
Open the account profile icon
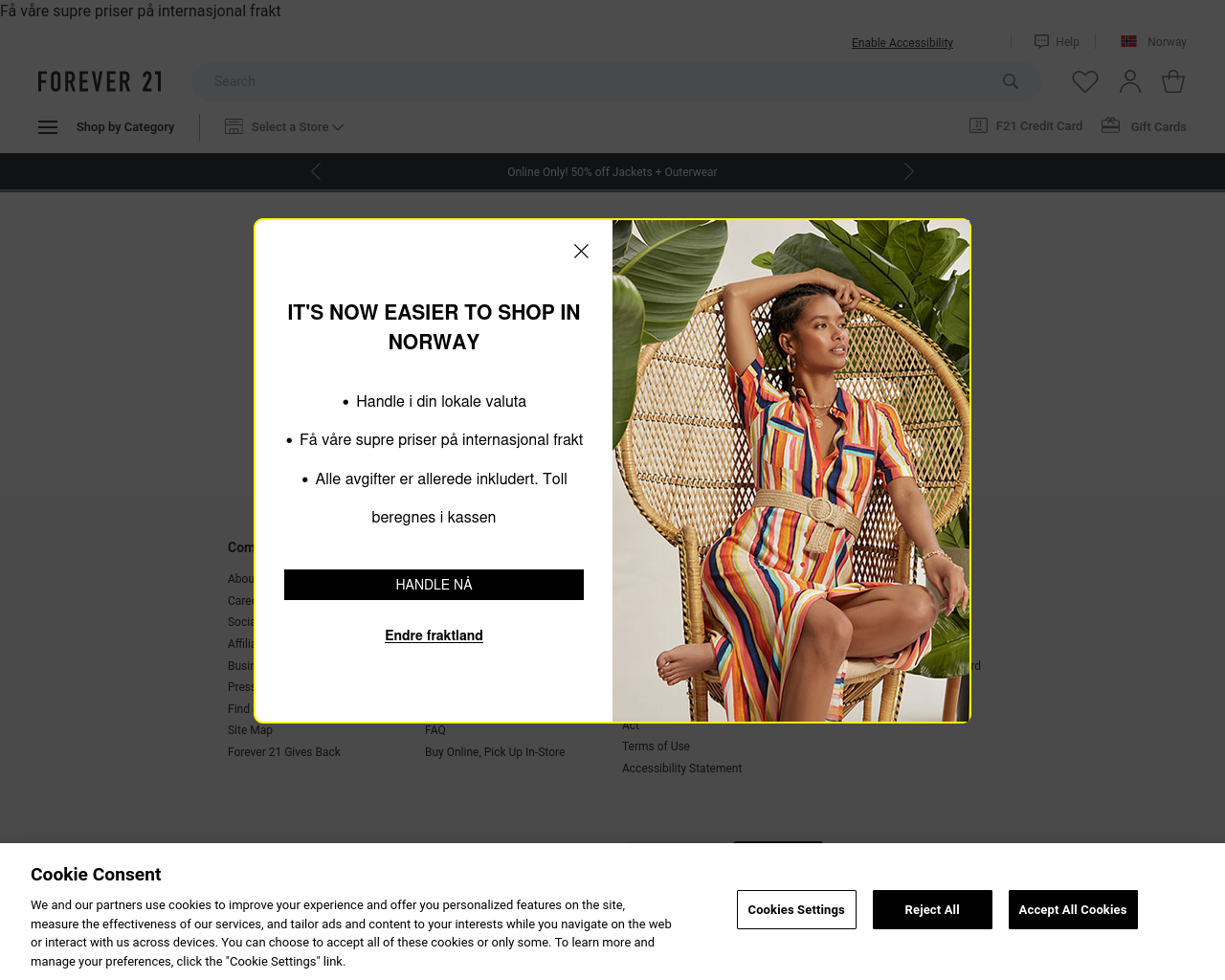click(1130, 81)
